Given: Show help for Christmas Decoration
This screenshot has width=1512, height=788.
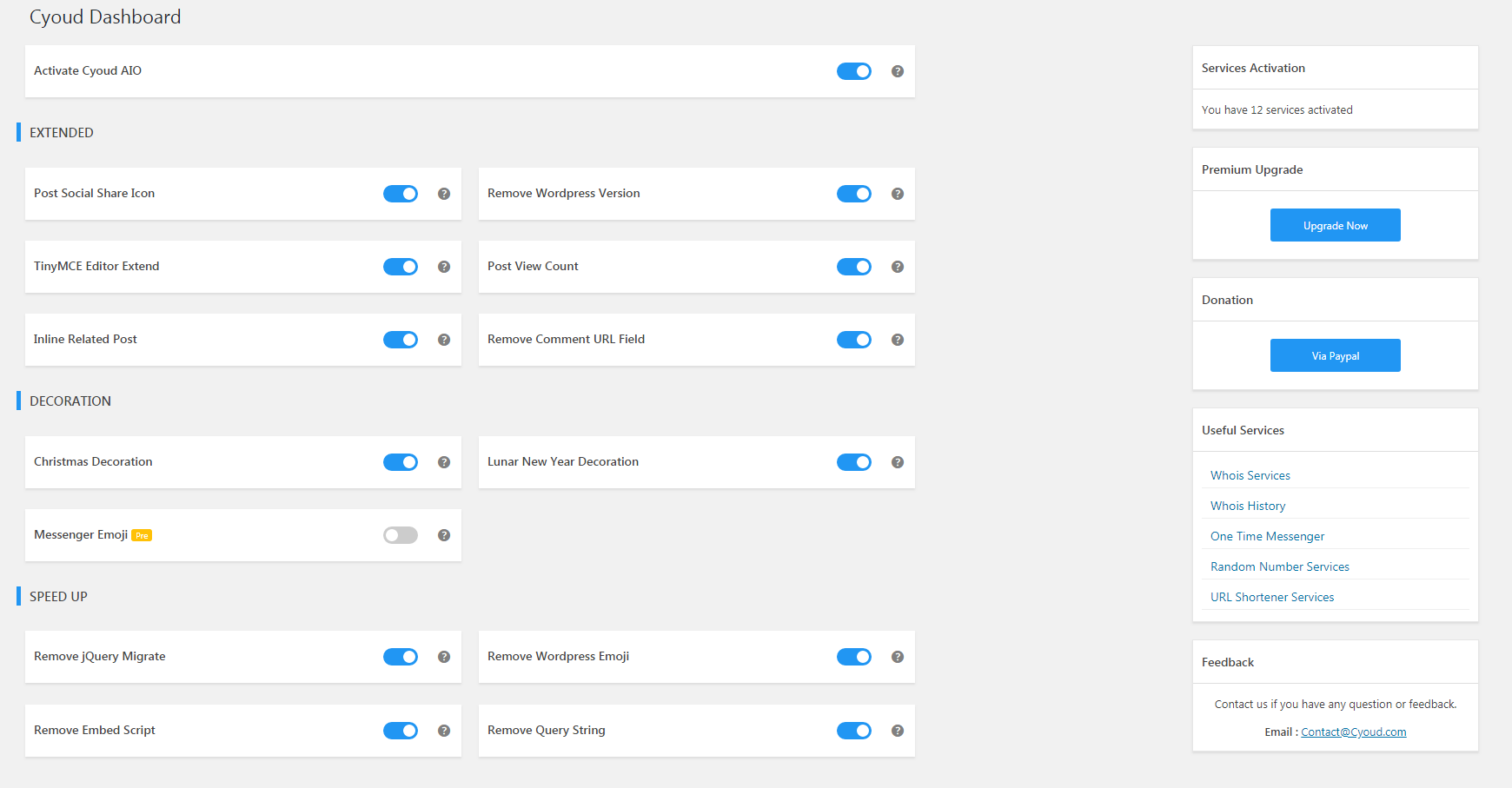Looking at the screenshot, I should (x=444, y=462).
